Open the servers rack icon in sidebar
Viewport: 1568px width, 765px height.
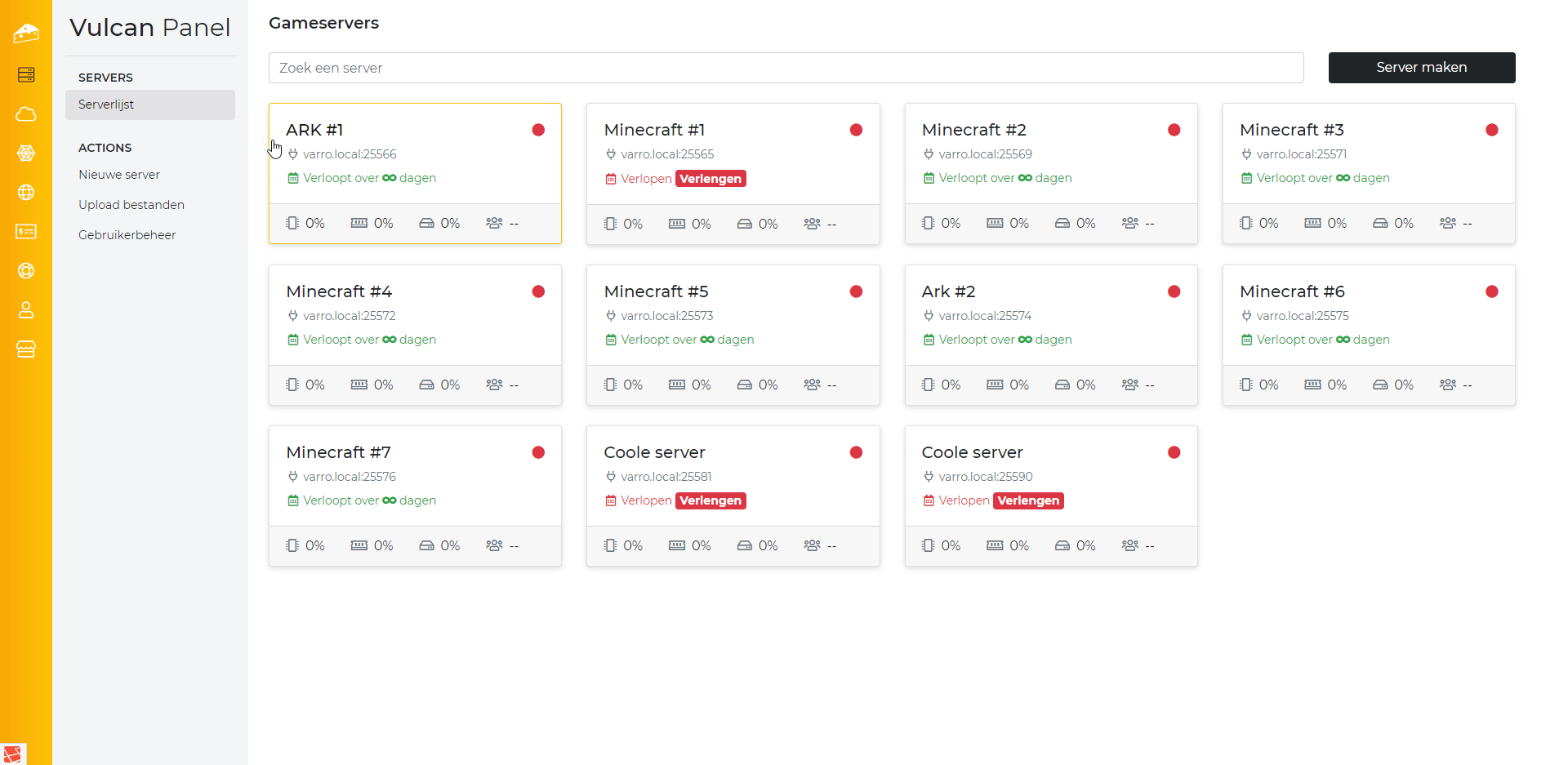coord(26,75)
